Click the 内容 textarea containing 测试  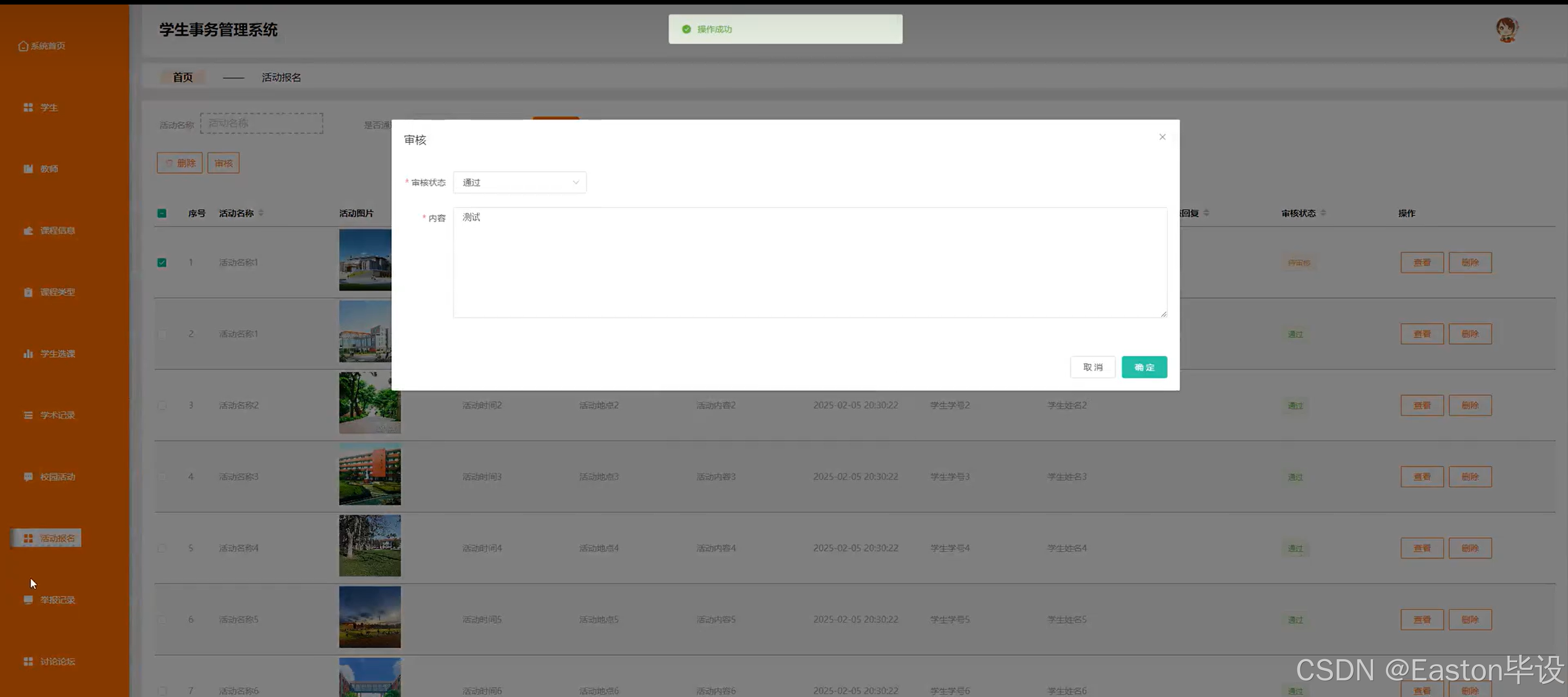(810, 263)
